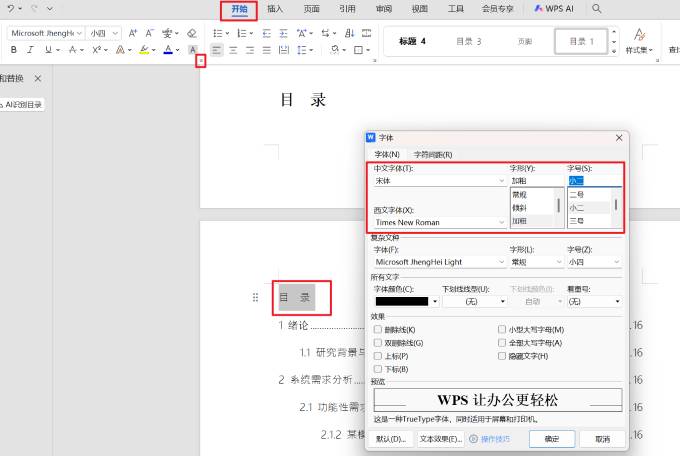Decrease font size with A- icon
The image size is (680, 456).
pyautogui.click(x=150, y=33)
